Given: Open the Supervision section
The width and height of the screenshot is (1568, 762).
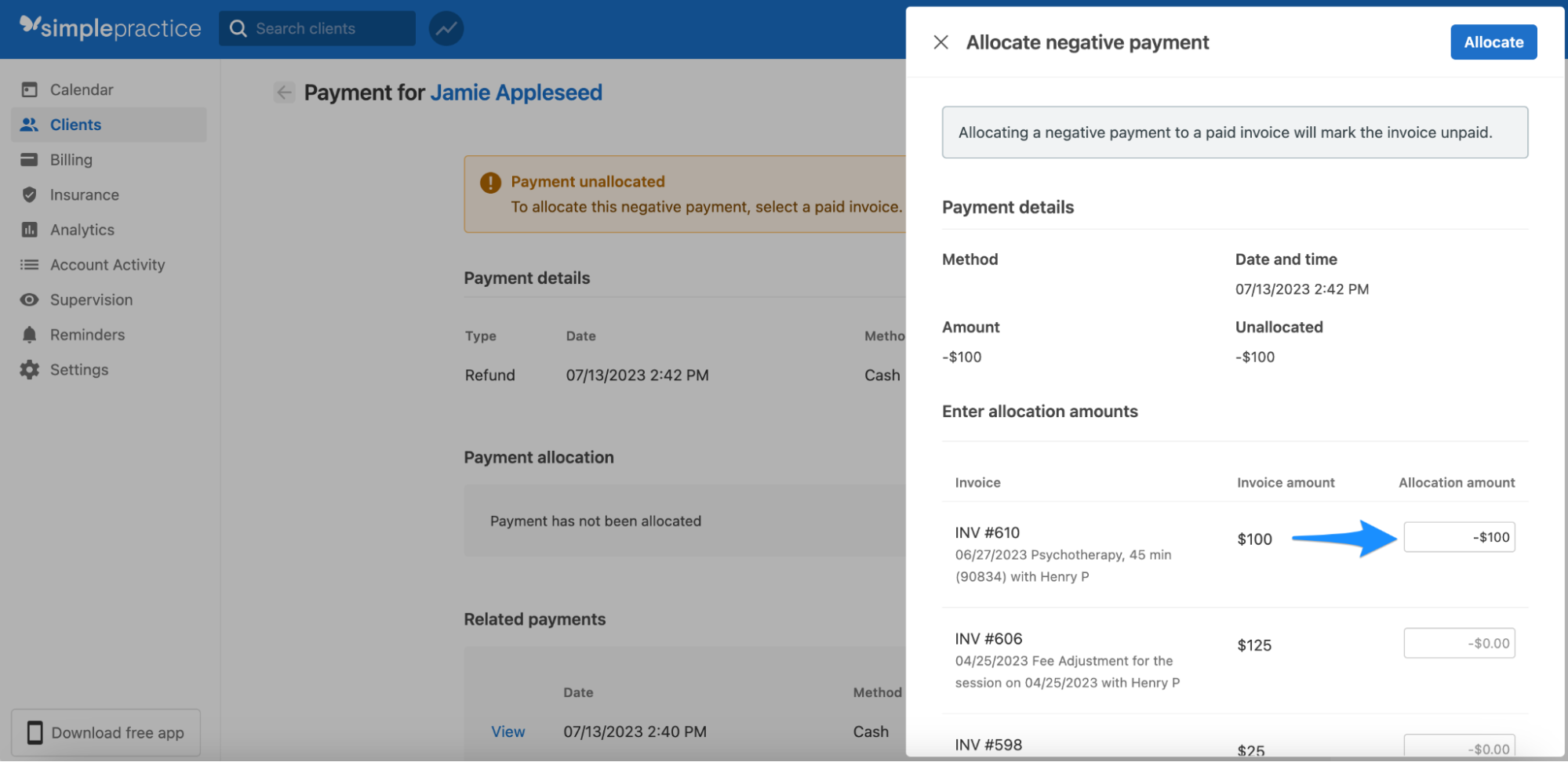Looking at the screenshot, I should click(91, 299).
